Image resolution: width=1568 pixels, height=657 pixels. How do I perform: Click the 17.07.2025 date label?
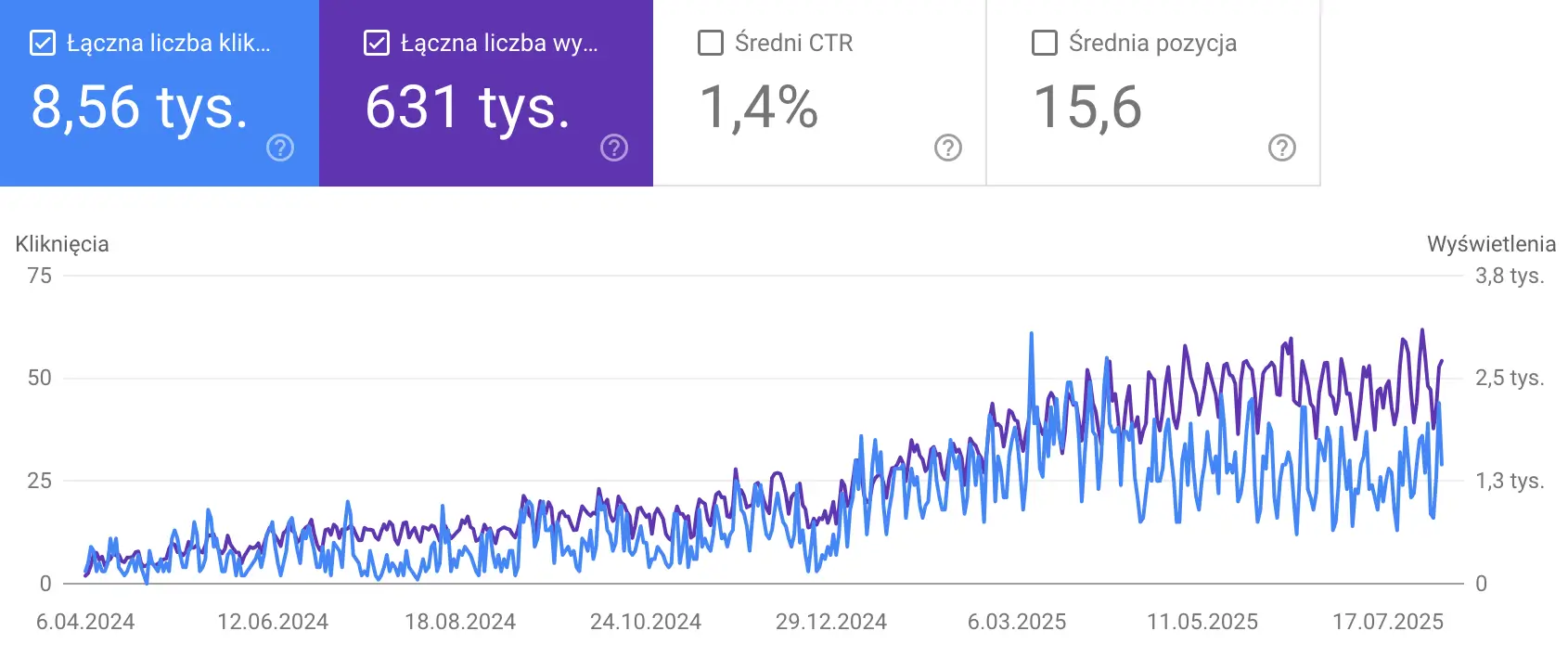tap(1388, 622)
